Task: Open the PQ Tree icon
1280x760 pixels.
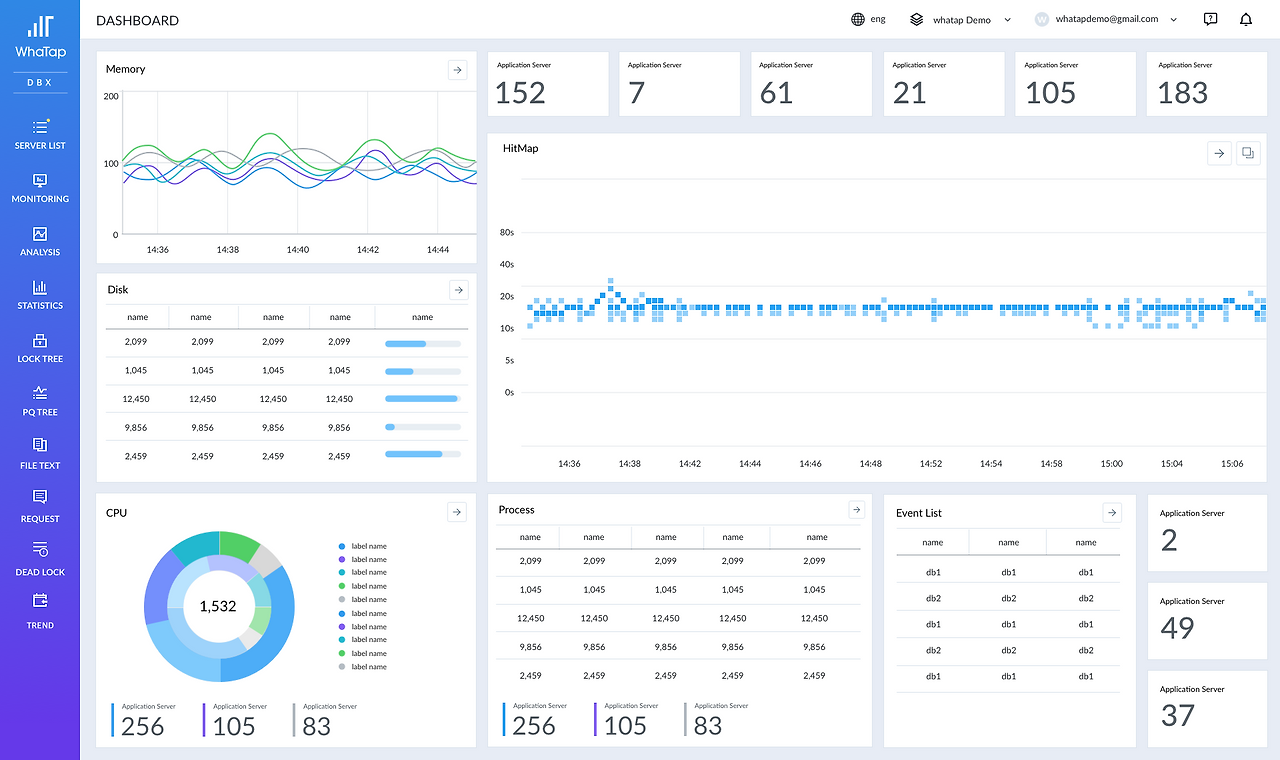Action: coord(40,396)
